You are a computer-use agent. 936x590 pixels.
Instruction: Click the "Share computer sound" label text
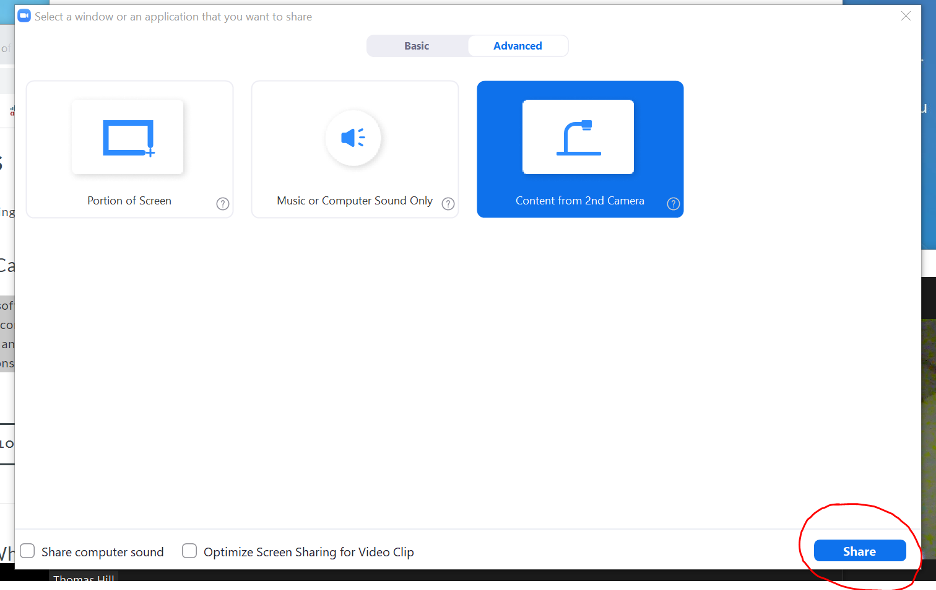[102, 552]
